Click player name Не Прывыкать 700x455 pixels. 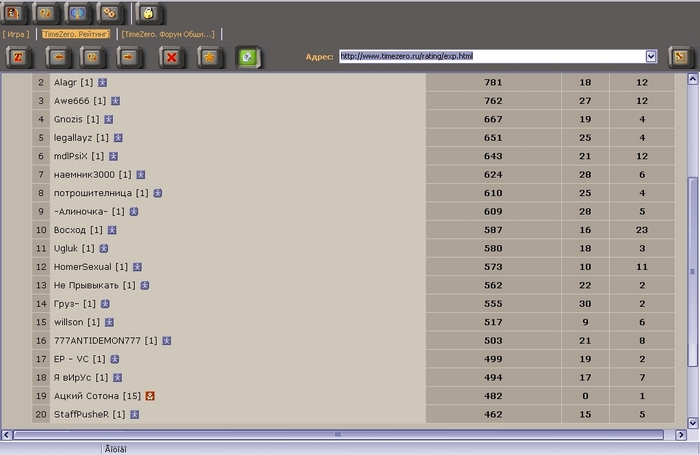click(x=86, y=285)
